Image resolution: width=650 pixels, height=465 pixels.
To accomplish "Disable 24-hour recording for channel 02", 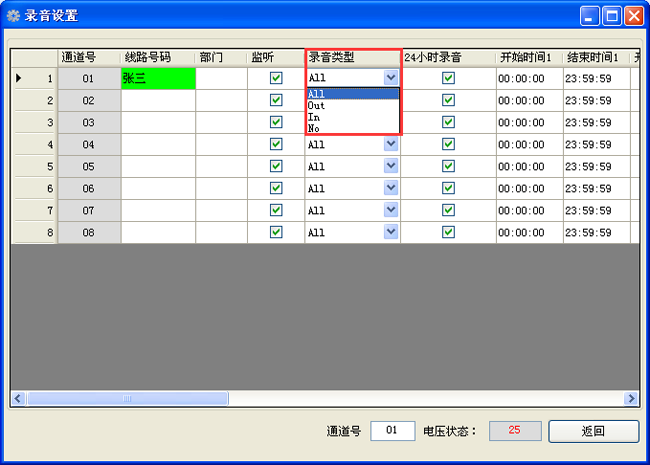I will (448, 100).
